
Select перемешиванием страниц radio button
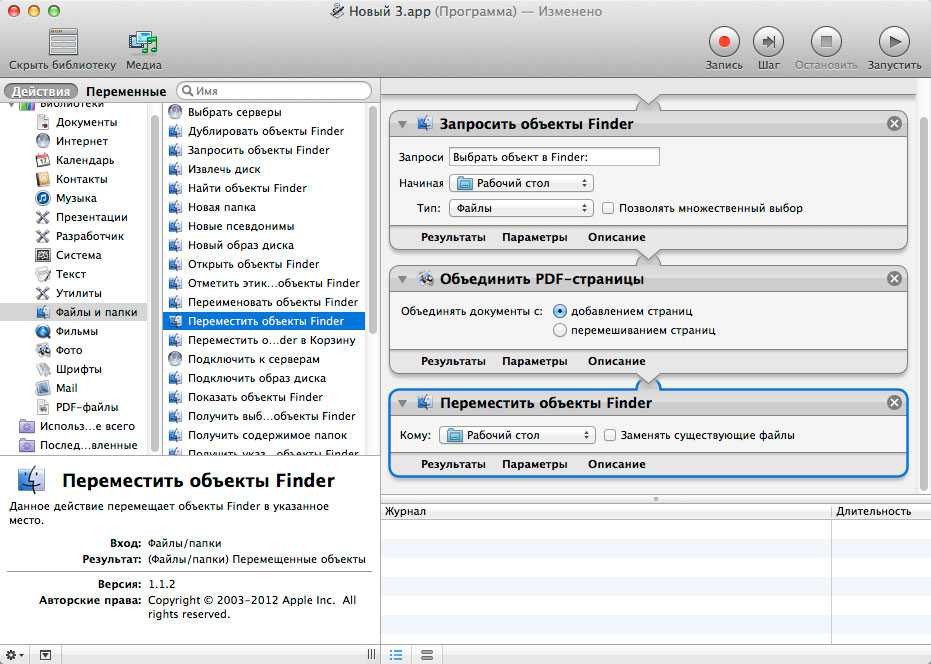pos(560,330)
